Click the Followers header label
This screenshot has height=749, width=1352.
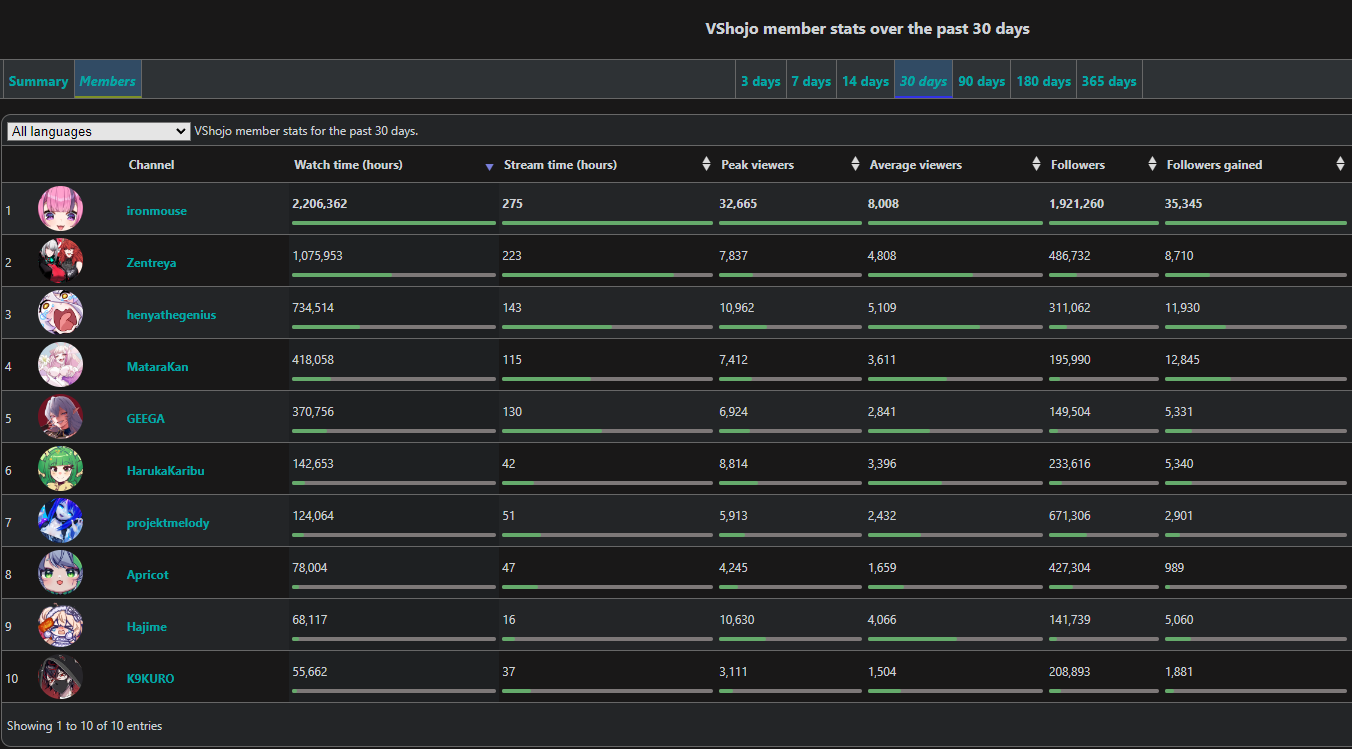coord(1078,165)
